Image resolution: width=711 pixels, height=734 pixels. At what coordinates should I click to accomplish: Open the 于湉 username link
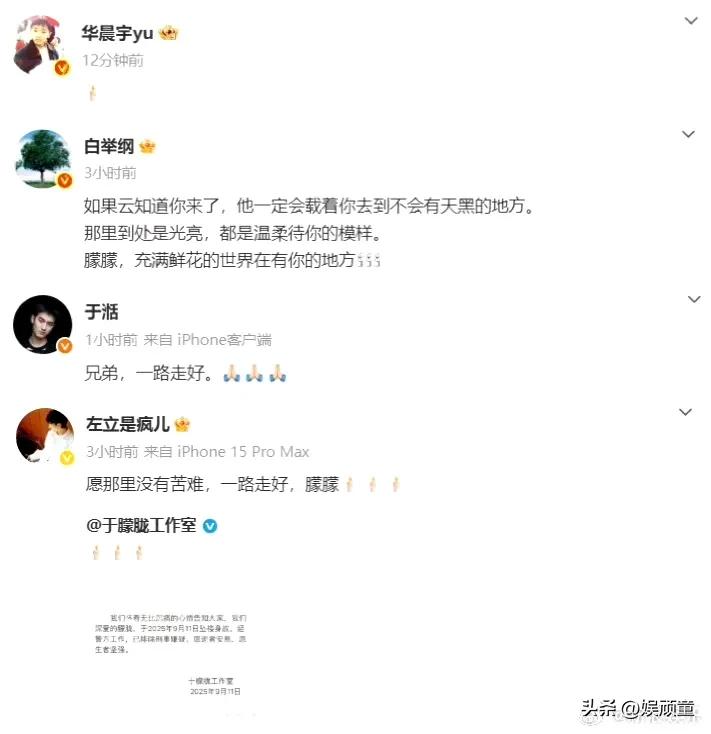pos(102,312)
